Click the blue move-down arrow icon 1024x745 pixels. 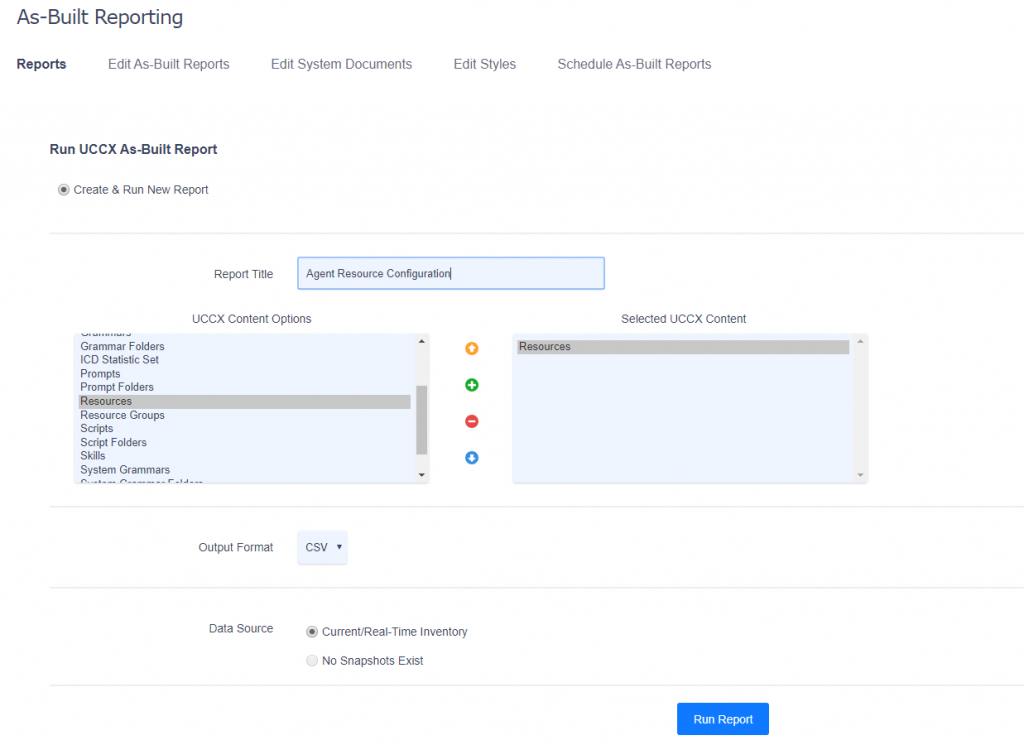click(472, 458)
